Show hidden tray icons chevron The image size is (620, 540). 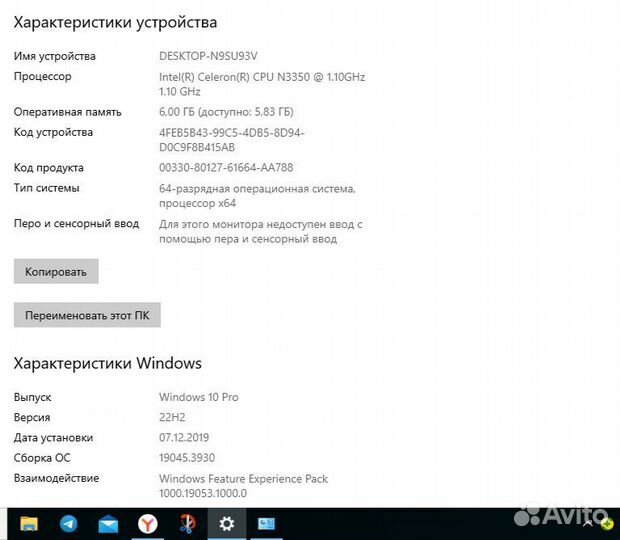(x=588, y=524)
